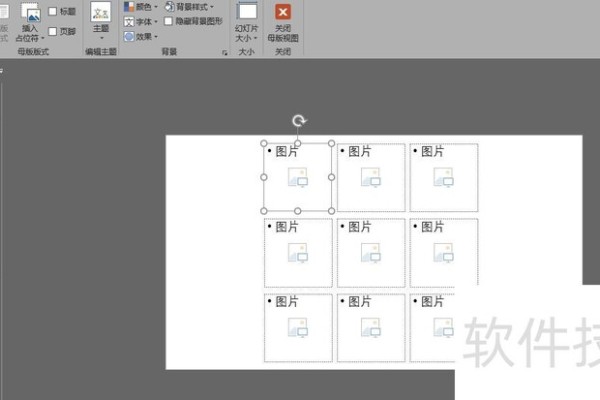Click 图片 text in bottom-left placeholder

[x=287, y=302]
